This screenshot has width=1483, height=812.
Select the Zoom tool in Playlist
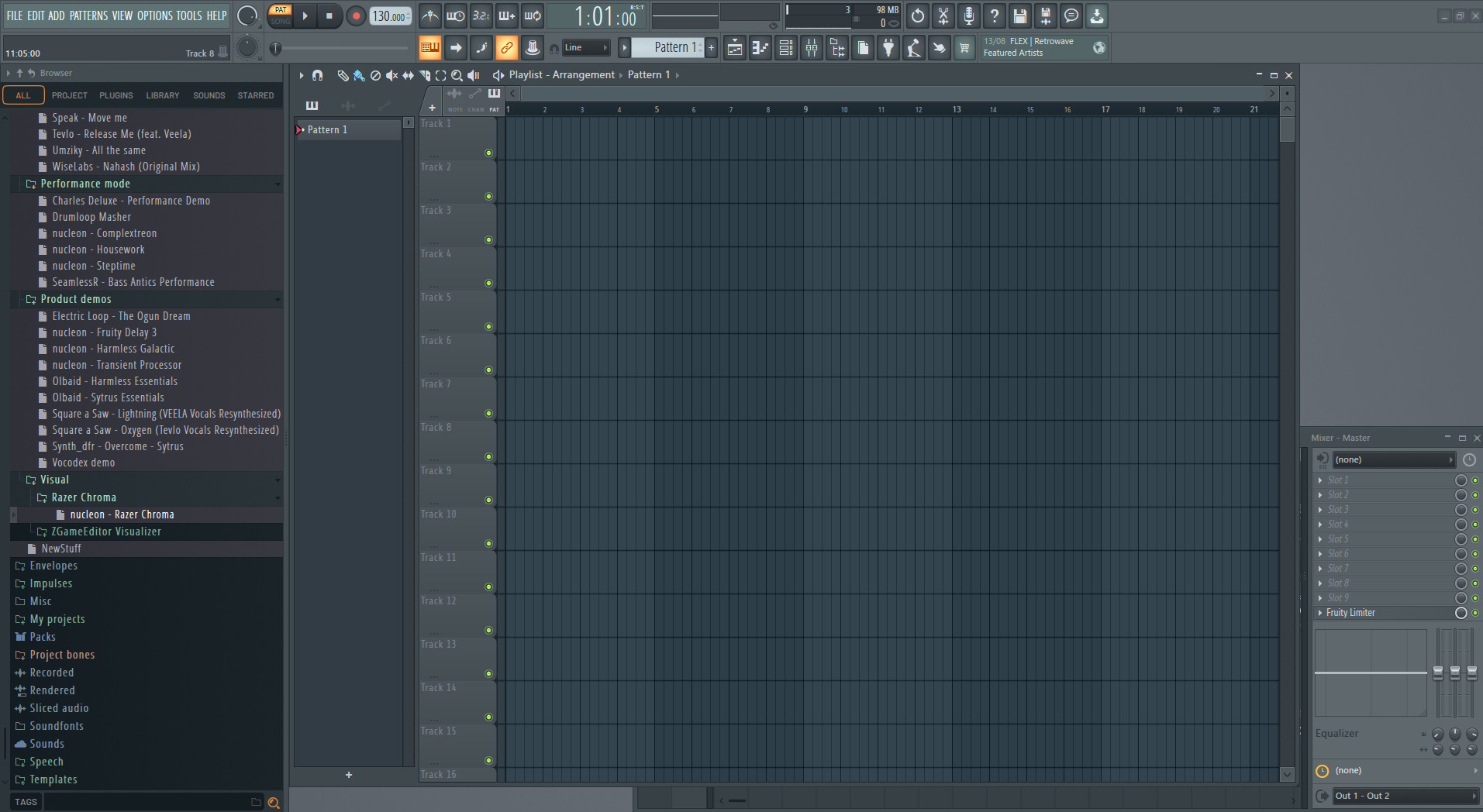click(457, 75)
